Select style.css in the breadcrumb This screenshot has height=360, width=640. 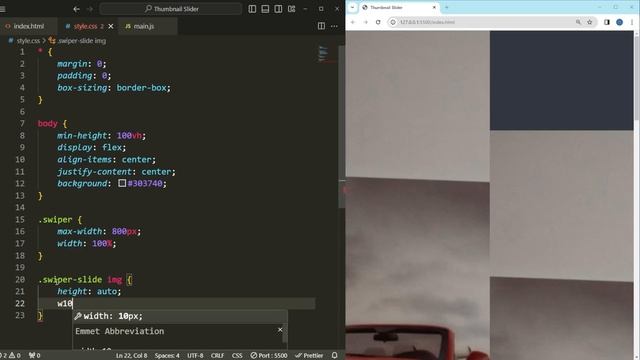click(28, 41)
